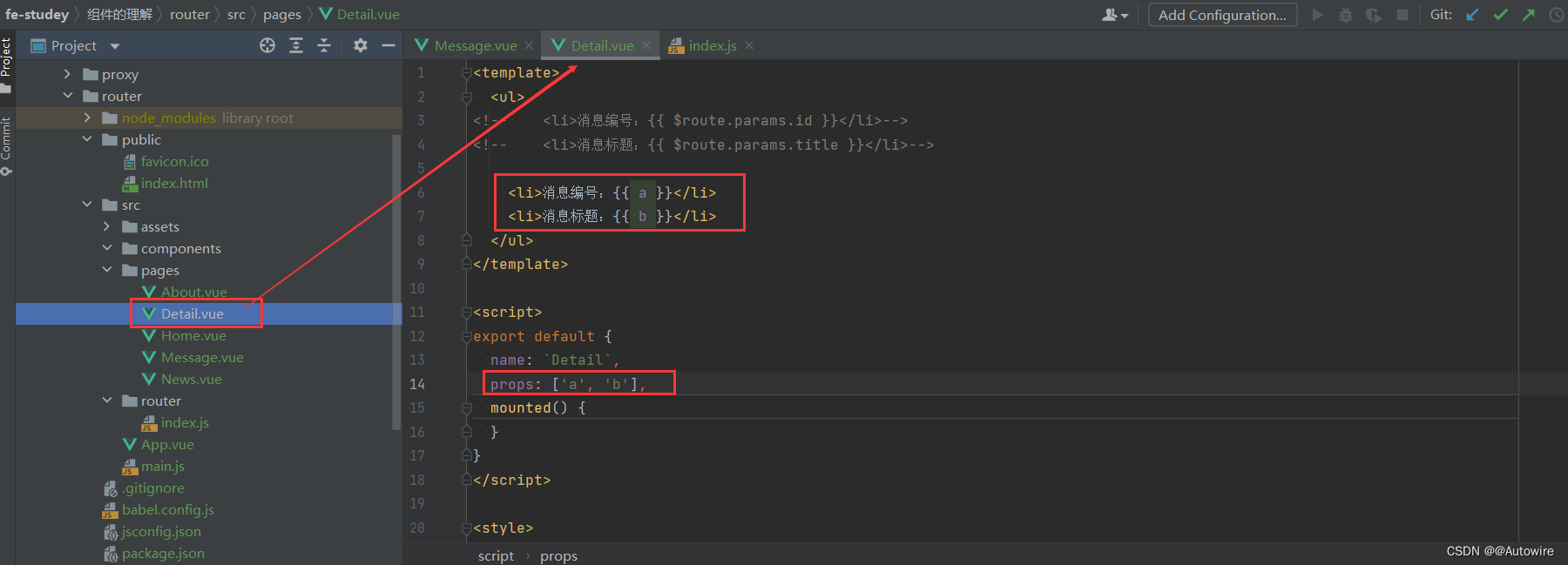Viewport: 1568px width, 565px height.
Task: Place cursor on props line 14
Action: (x=568, y=384)
